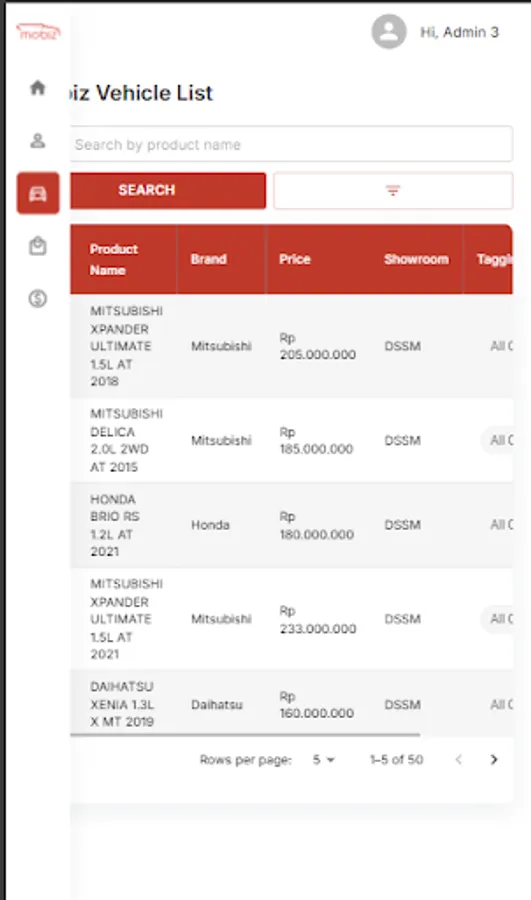This screenshot has width=531, height=900.
Task: Click the Hi, Admin 3 greeting
Action: pyautogui.click(x=459, y=32)
